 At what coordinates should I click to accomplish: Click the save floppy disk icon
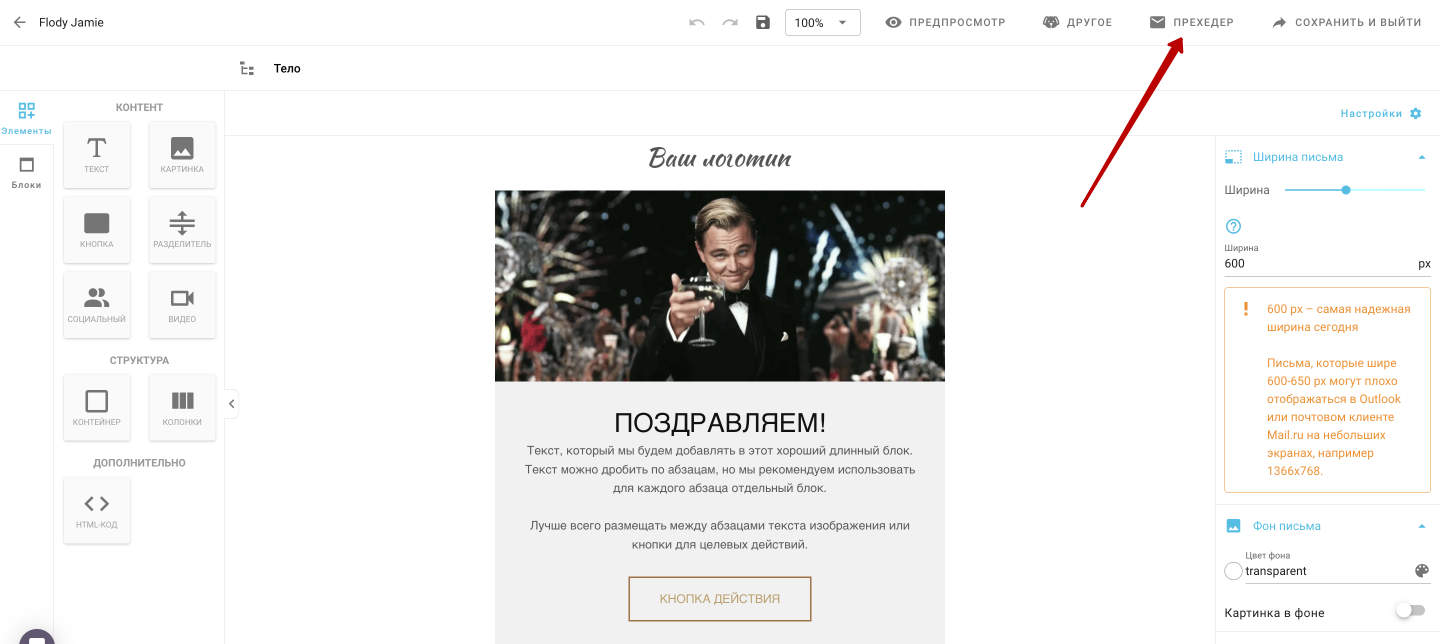point(763,22)
